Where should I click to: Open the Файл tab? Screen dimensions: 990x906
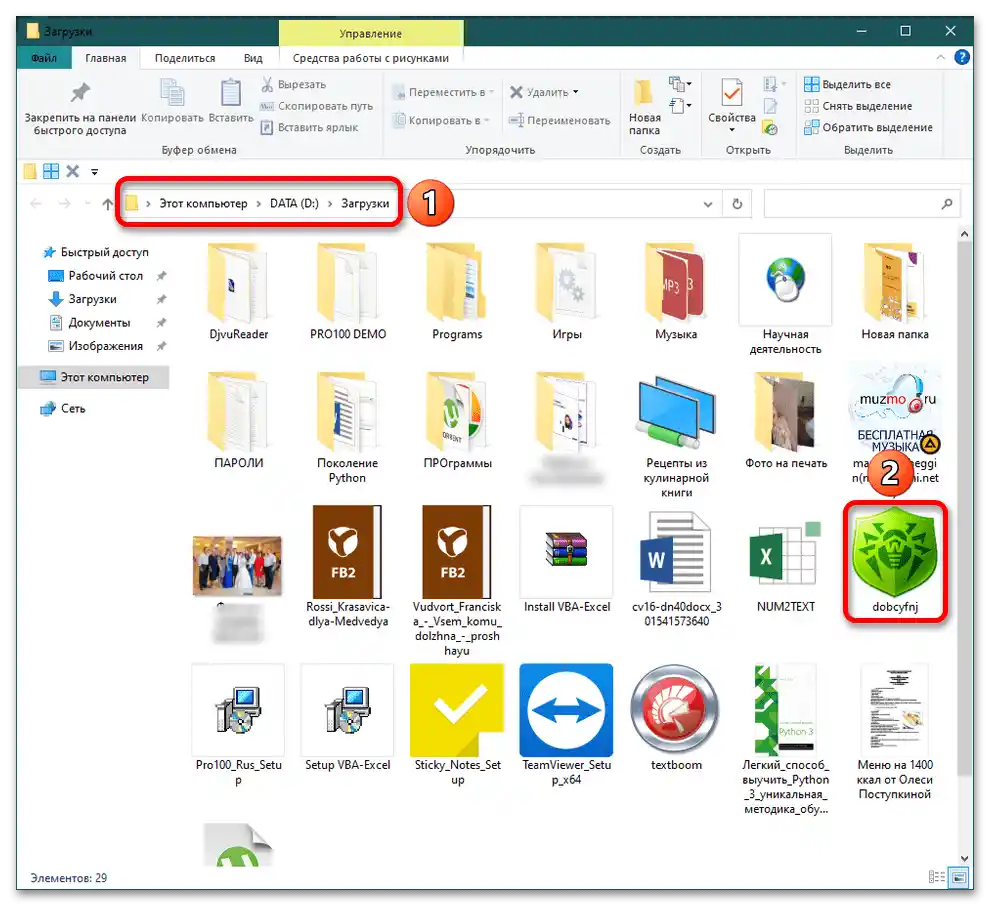click(x=44, y=58)
